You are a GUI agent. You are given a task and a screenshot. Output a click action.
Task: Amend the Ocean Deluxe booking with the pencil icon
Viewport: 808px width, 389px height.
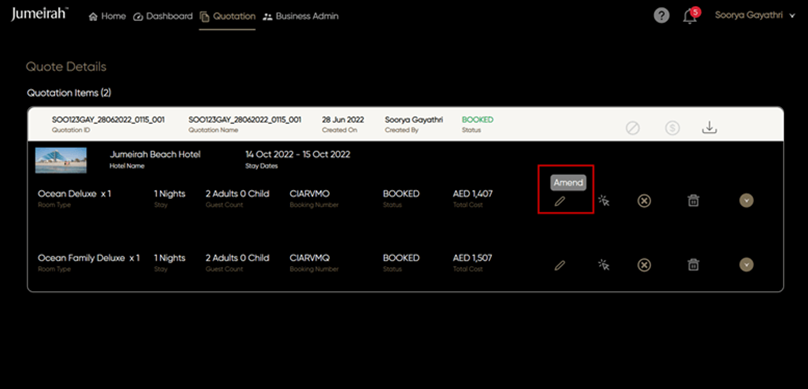tap(560, 201)
